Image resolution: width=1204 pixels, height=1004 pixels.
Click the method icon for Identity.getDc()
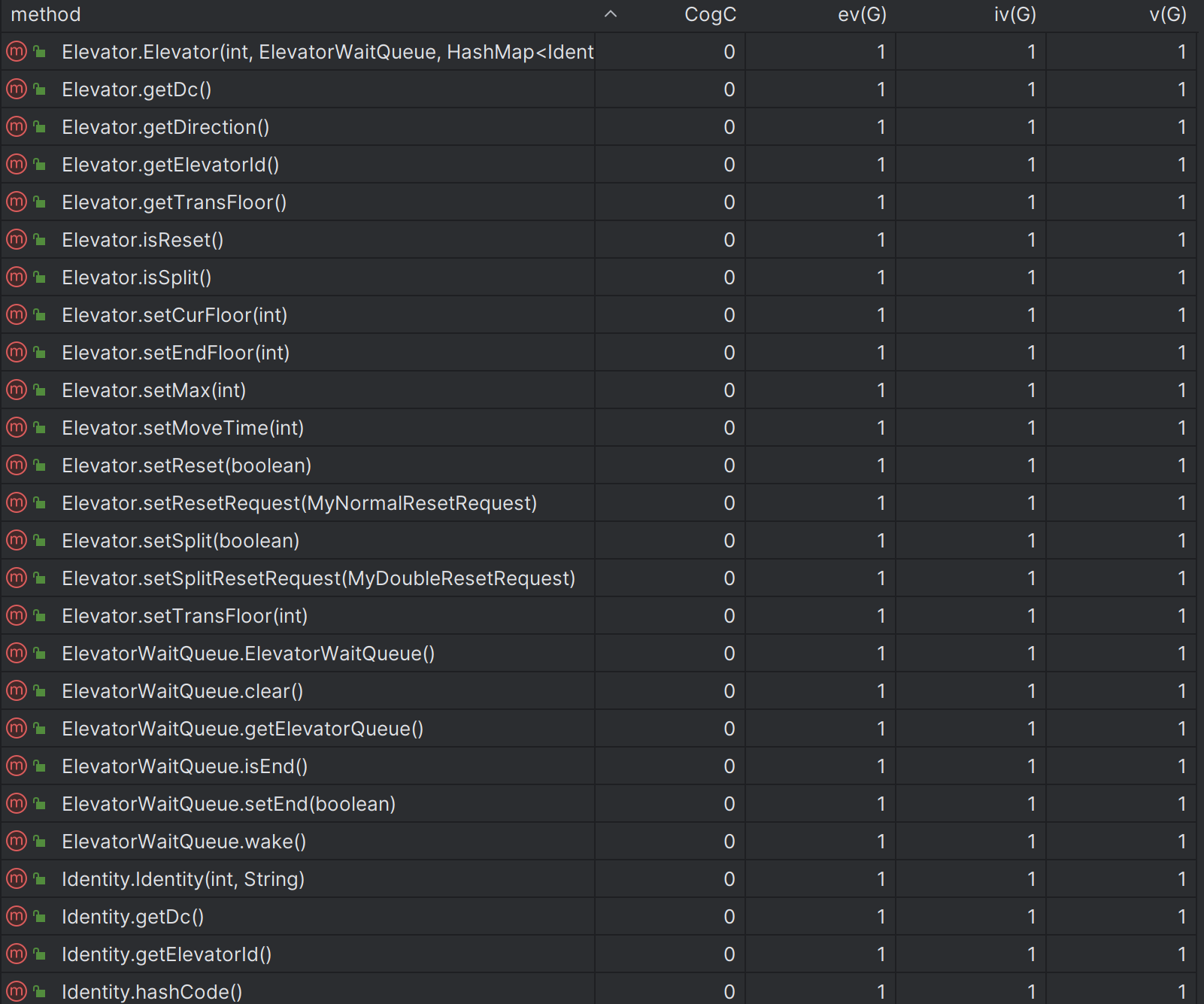[x=17, y=916]
